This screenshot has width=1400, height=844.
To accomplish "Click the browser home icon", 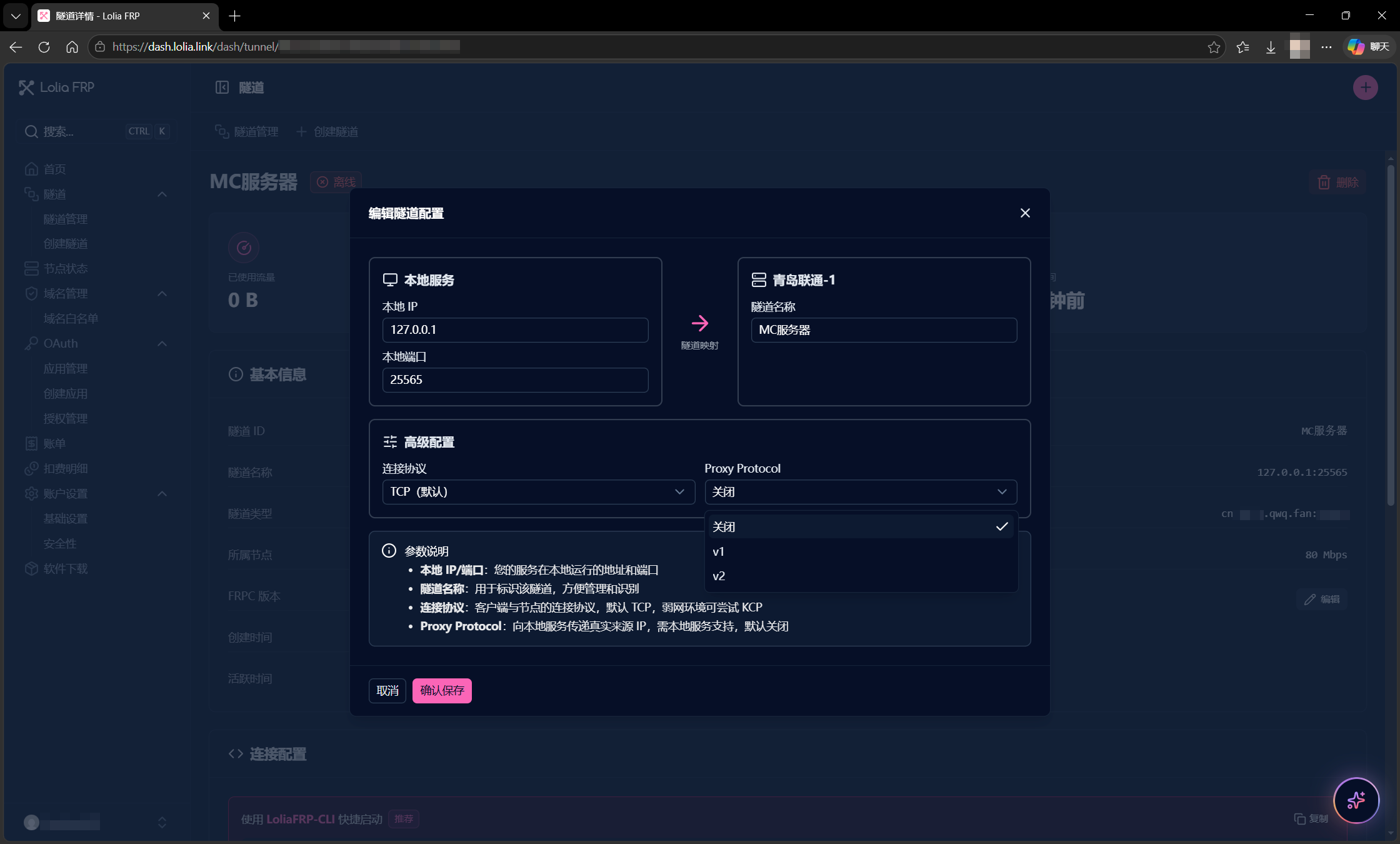I will point(72,47).
